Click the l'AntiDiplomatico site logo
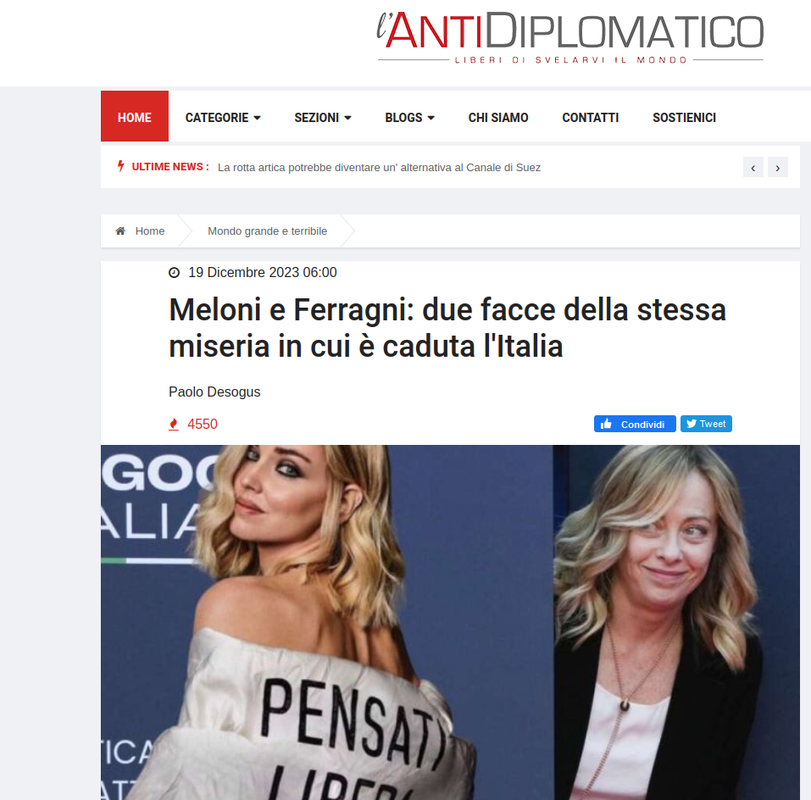 (x=570, y=38)
